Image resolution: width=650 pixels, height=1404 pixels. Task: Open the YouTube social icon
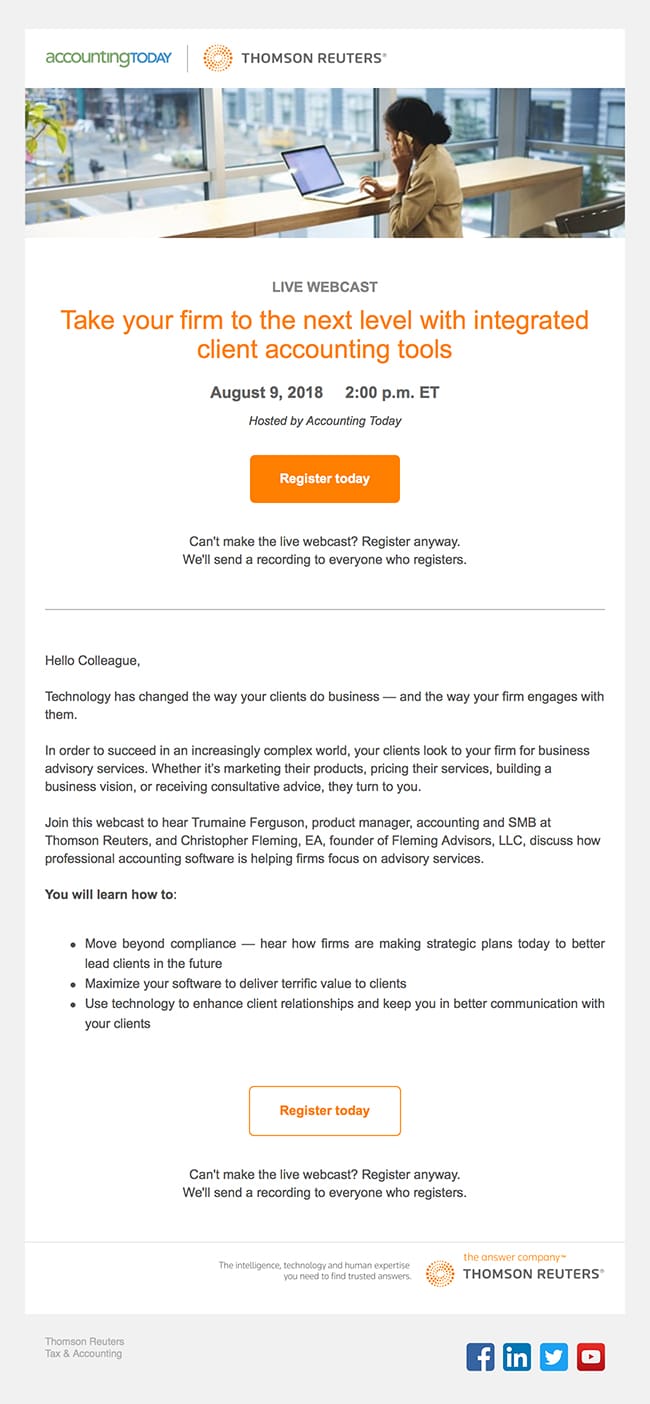point(591,1357)
